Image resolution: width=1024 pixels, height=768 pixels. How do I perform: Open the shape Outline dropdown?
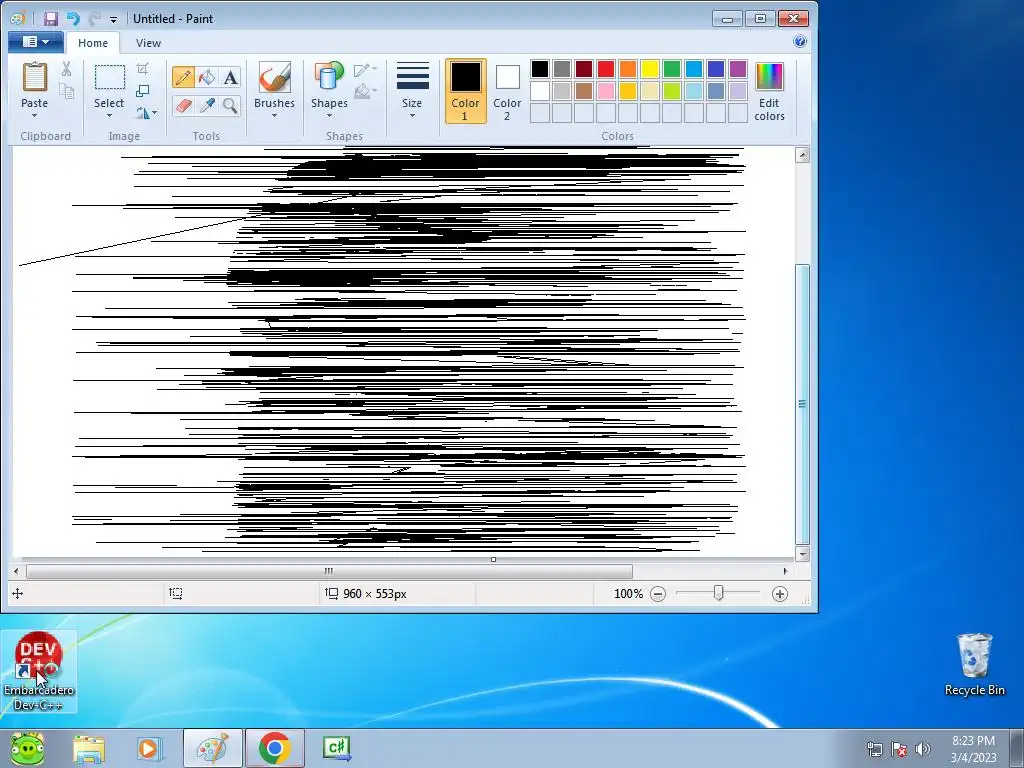(365, 70)
